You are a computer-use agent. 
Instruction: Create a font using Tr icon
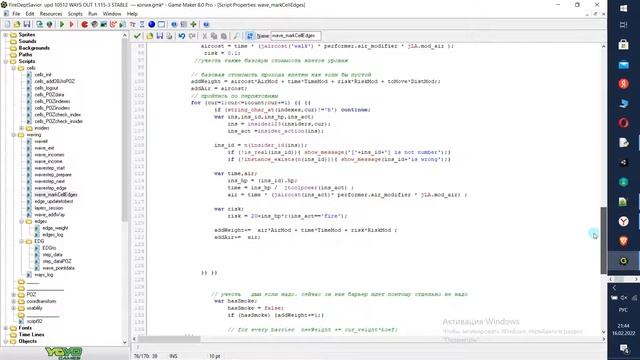tap(132, 24)
